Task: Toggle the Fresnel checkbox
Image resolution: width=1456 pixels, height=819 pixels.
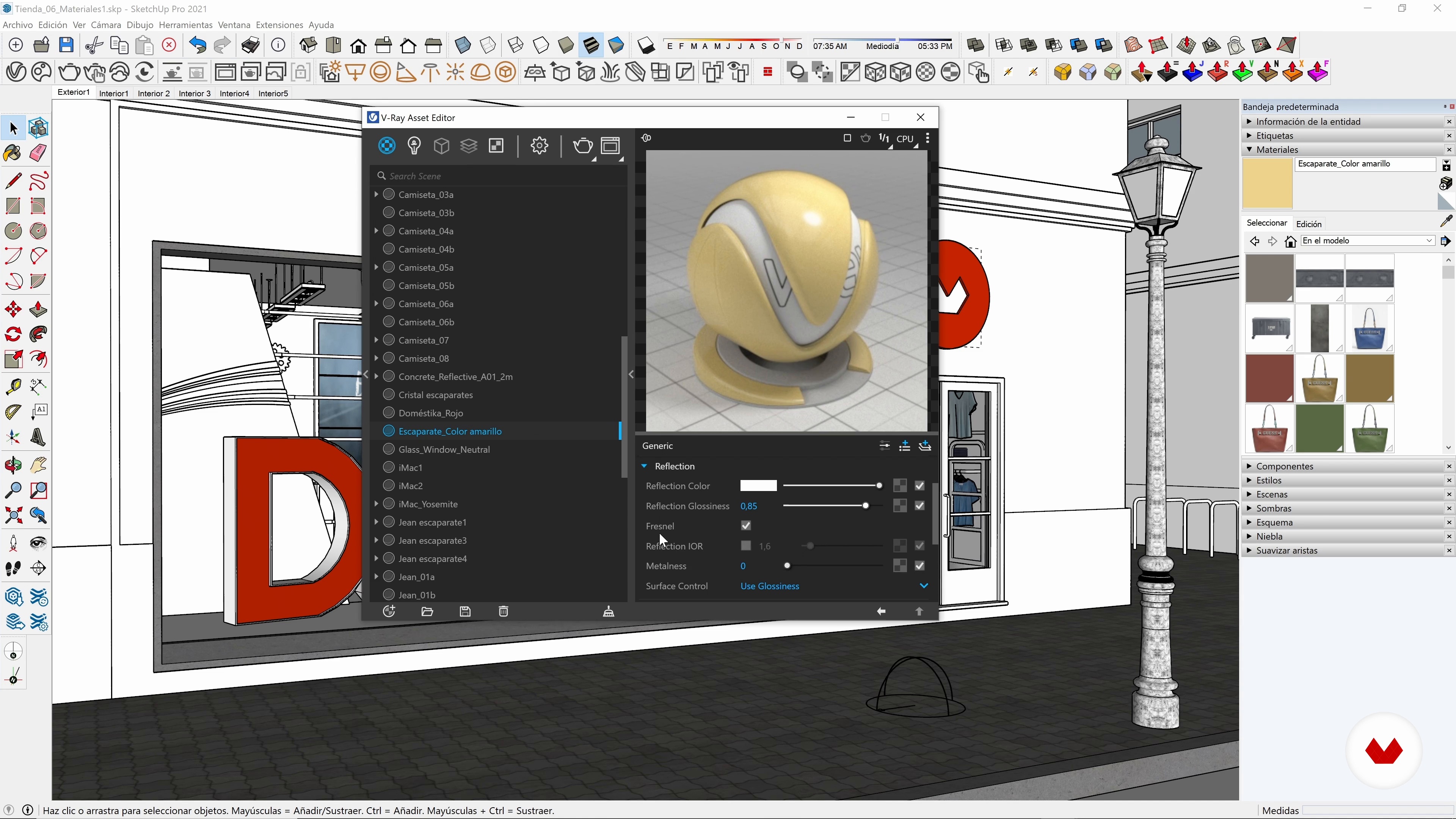Action: pos(746,526)
